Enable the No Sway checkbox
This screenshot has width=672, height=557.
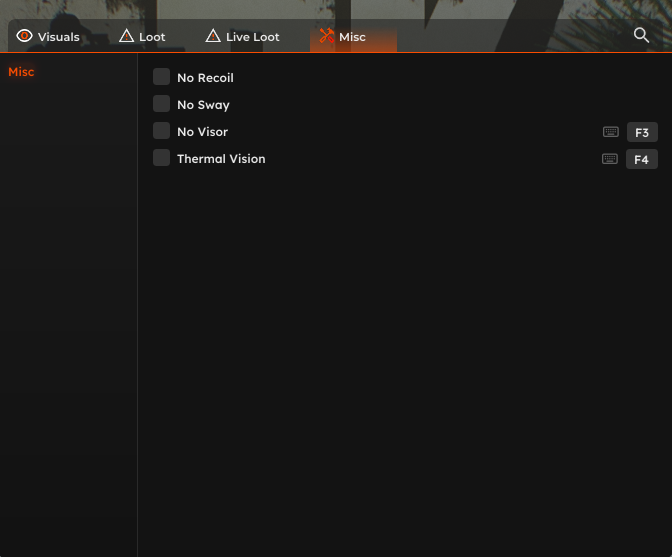[162, 104]
